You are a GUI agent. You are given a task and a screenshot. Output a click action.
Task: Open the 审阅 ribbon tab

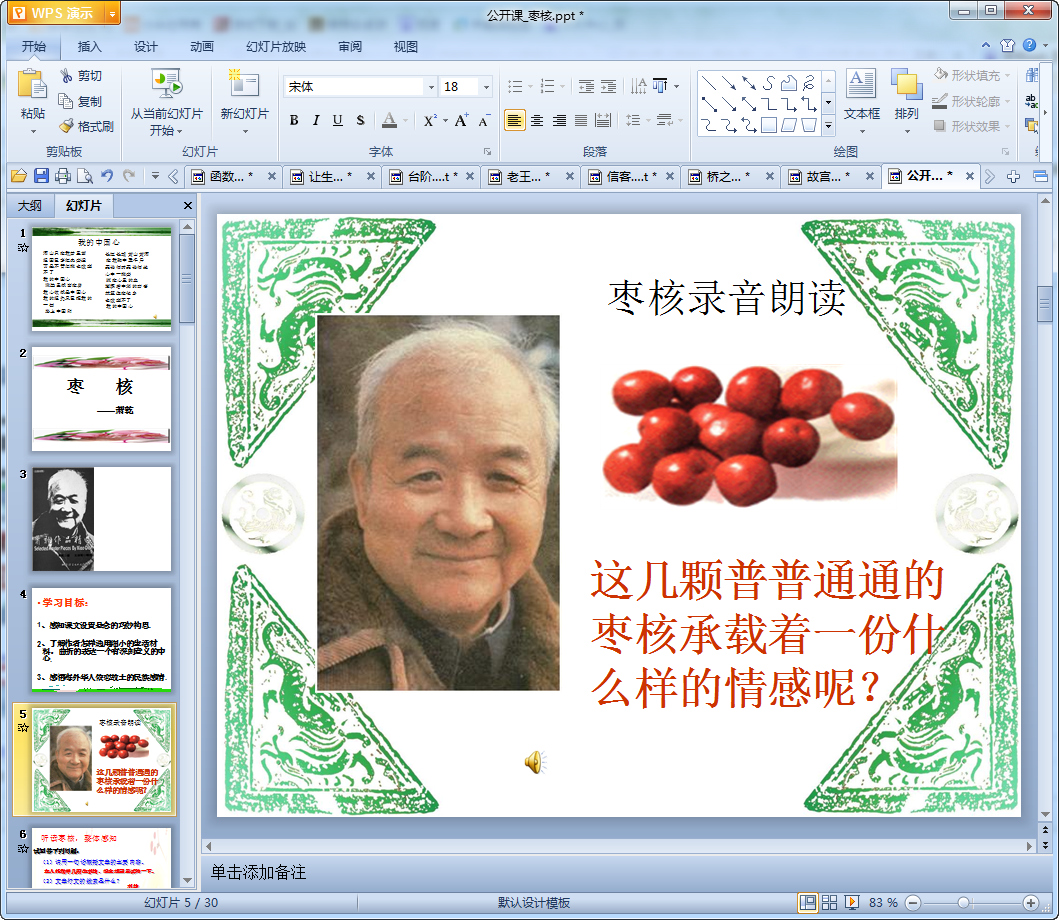click(350, 47)
